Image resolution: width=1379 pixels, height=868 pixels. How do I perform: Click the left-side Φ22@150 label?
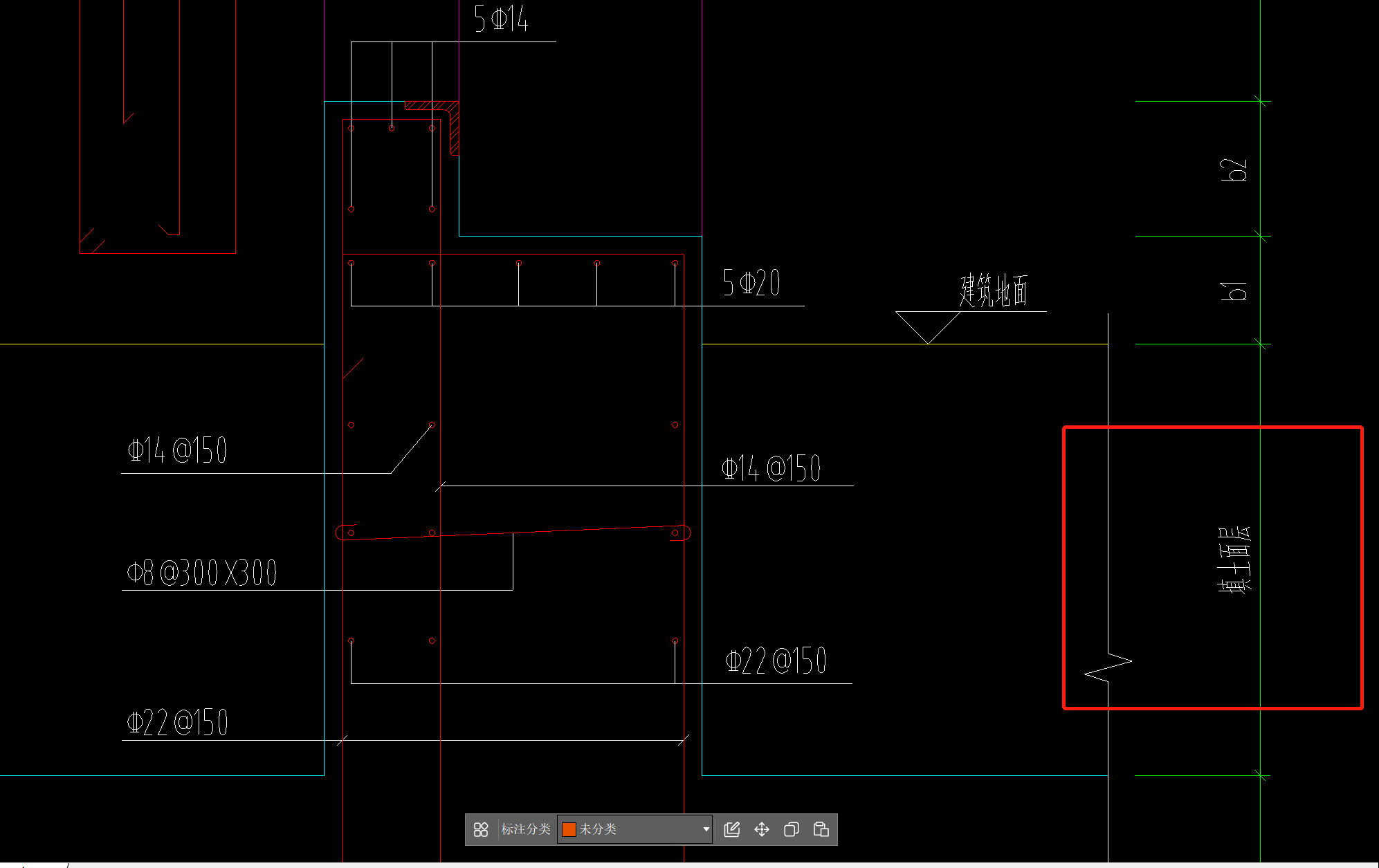click(x=178, y=723)
